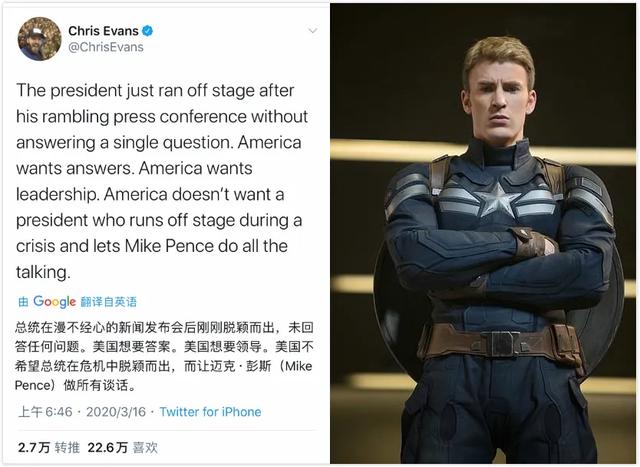Viewport: 640px width, 467px height.
Task: Click the English tweet text body
Action: [x=162, y=181]
